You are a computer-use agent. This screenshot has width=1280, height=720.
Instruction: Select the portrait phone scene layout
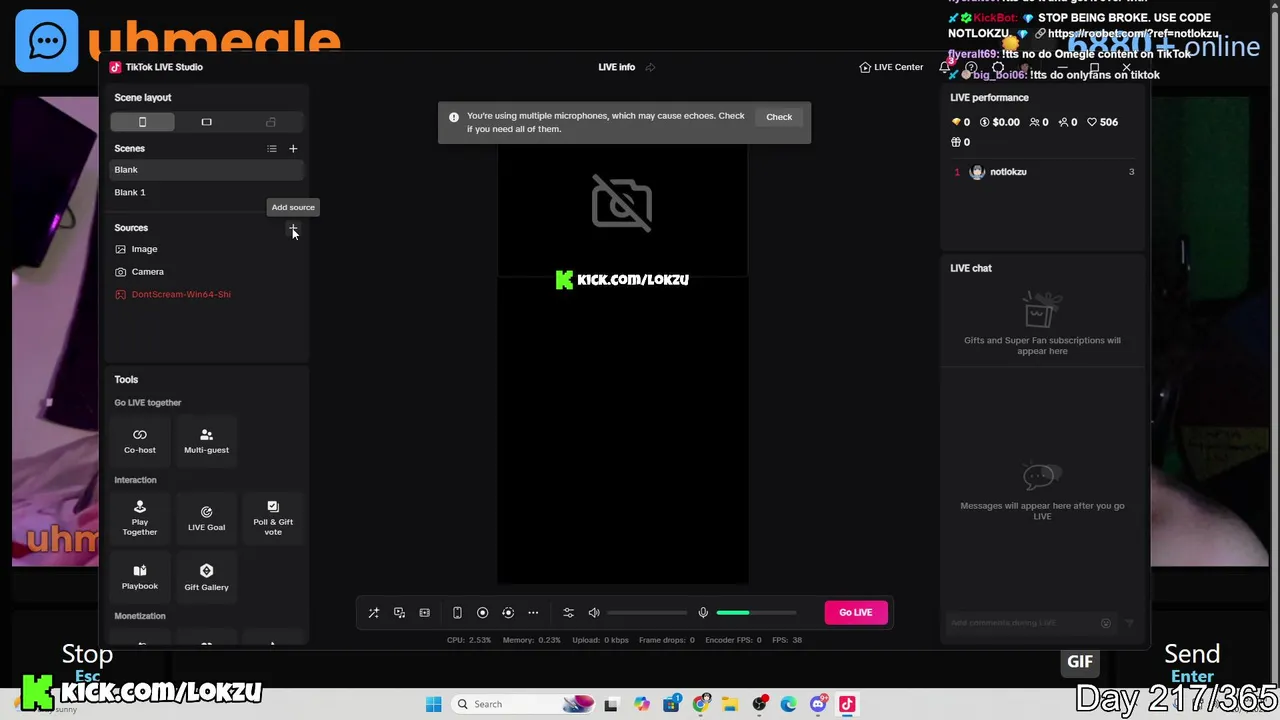coord(142,122)
